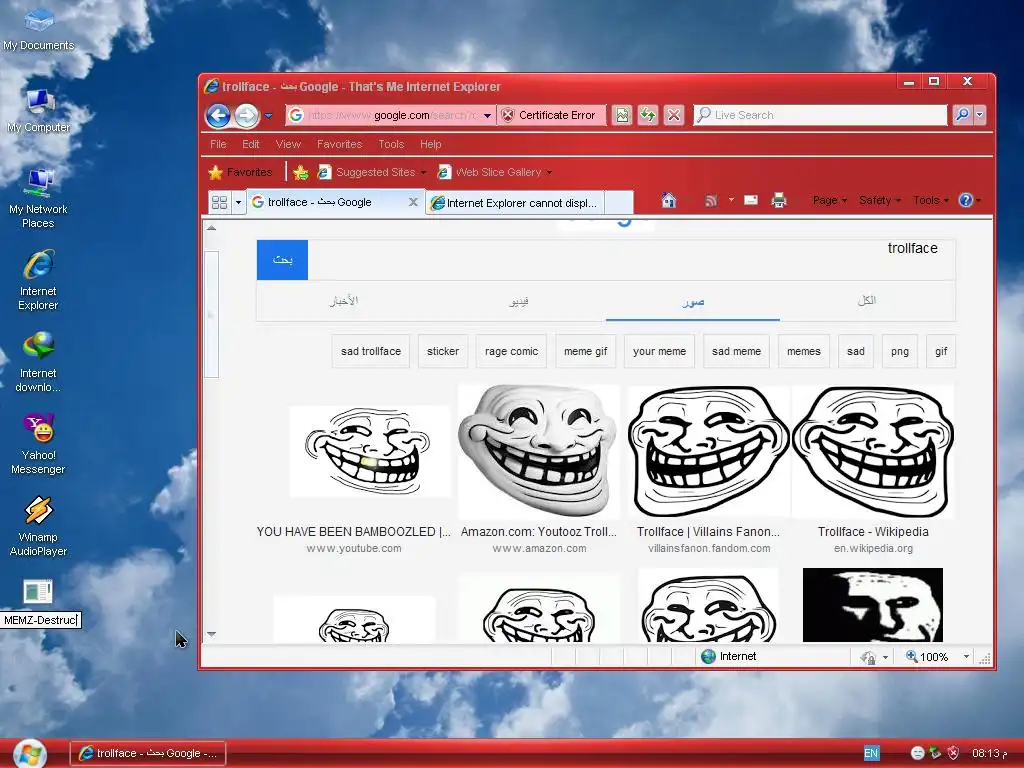This screenshot has width=1024, height=768.
Task: Click Trollface Villains Fanon result title
Action: coord(709,532)
